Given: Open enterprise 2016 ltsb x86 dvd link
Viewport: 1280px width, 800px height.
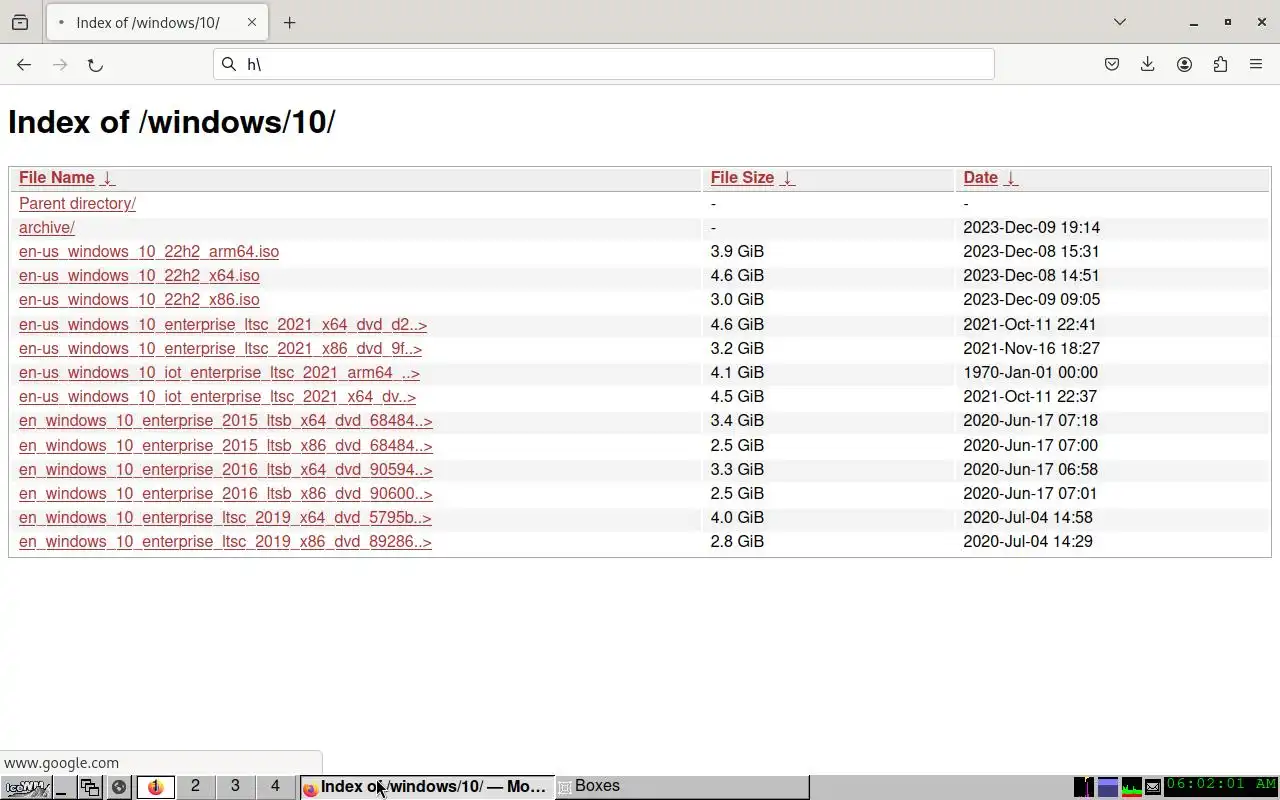Looking at the screenshot, I should coord(225,493).
